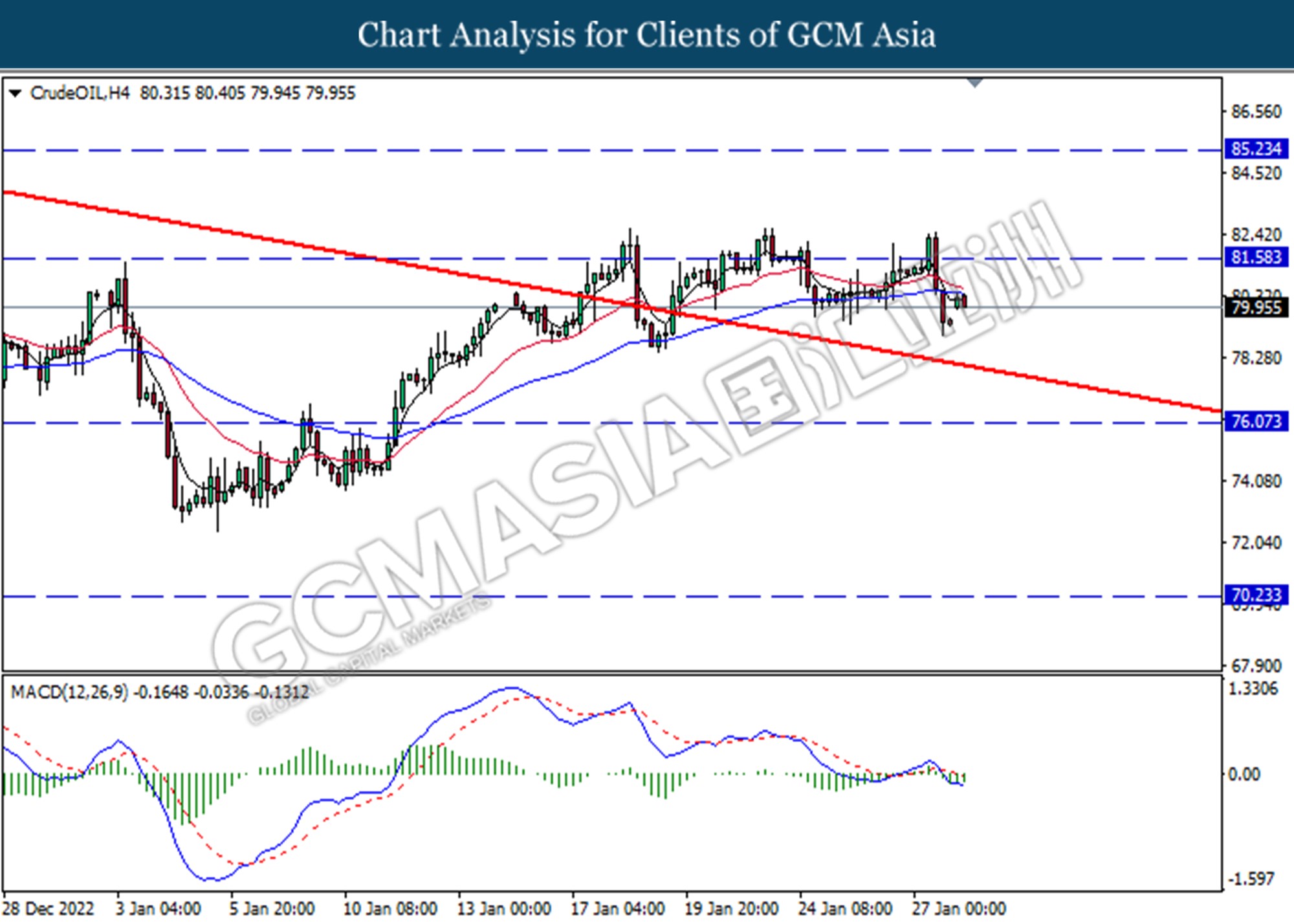Screen dimensions: 1294x924
Task: Click the 86.560 price axis label
Action: [1256, 112]
